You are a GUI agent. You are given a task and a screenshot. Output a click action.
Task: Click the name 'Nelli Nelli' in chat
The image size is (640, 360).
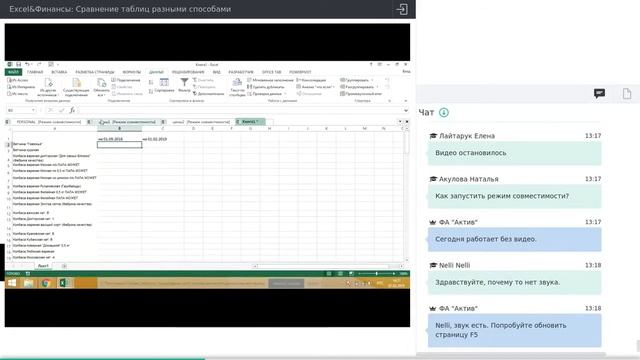(454, 265)
